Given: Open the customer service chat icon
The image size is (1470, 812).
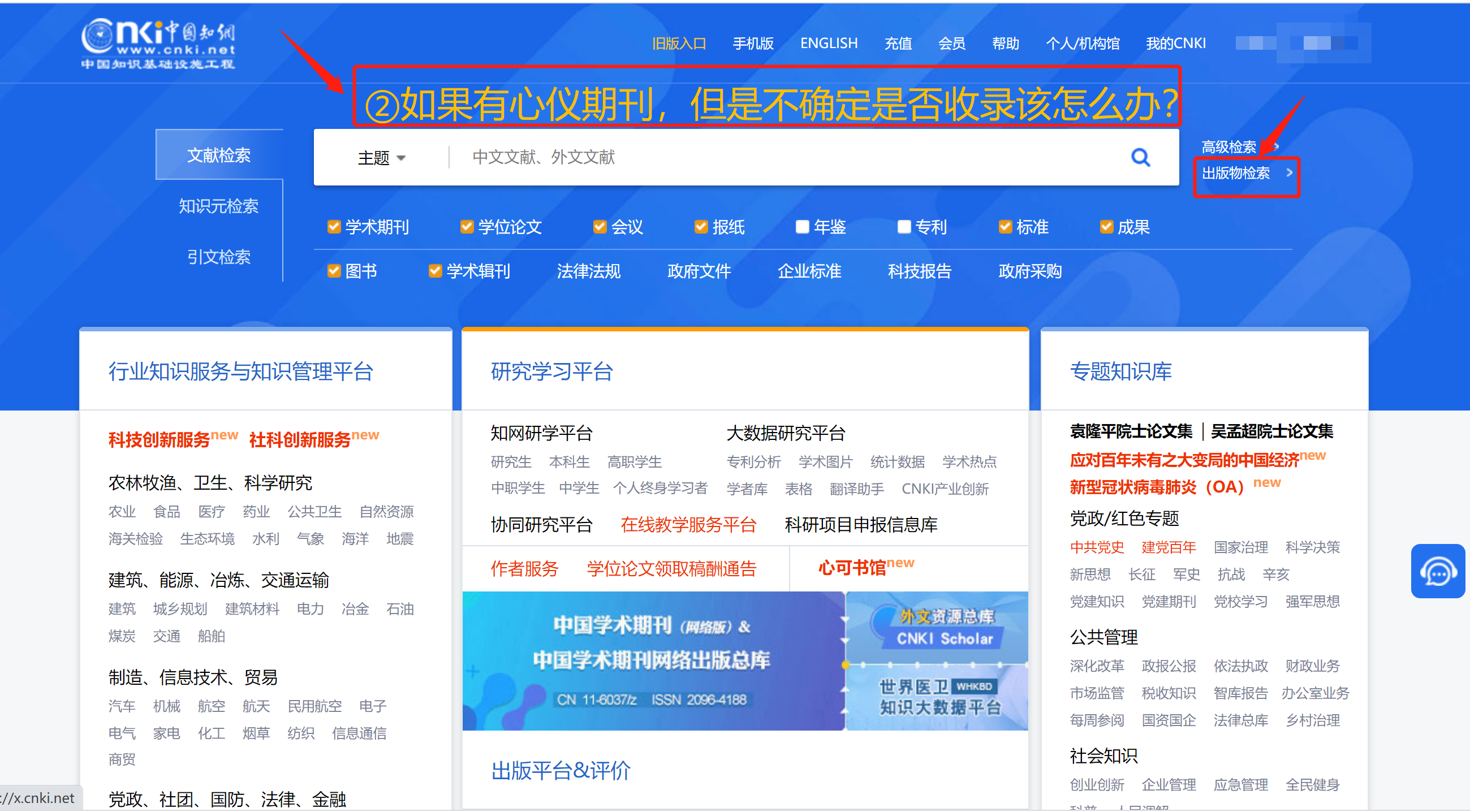Looking at the screenshot, I should point(1437,571).
